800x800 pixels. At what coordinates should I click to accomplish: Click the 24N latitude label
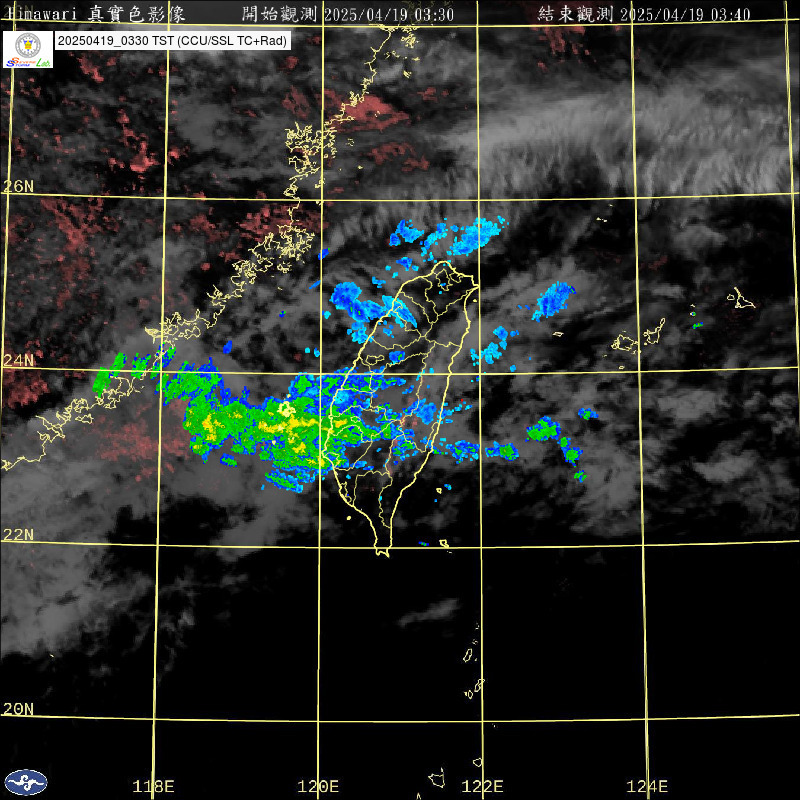tap(18, 360)
